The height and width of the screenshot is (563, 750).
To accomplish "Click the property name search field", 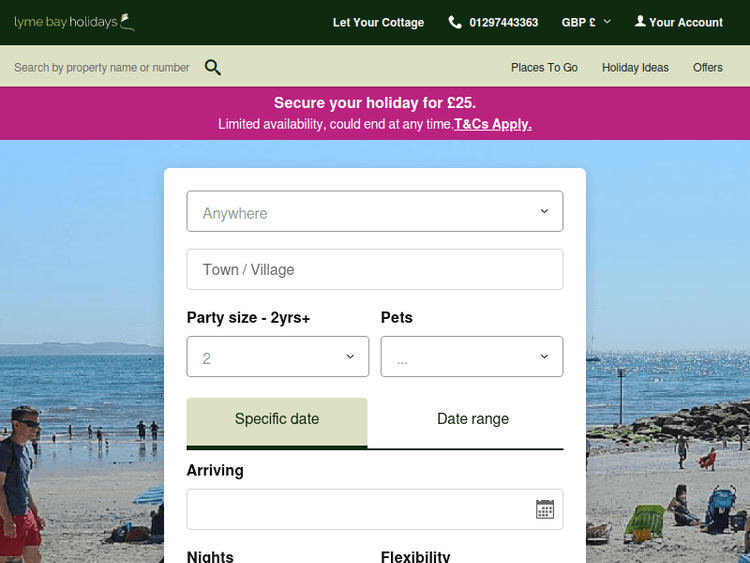I will 102,68.
